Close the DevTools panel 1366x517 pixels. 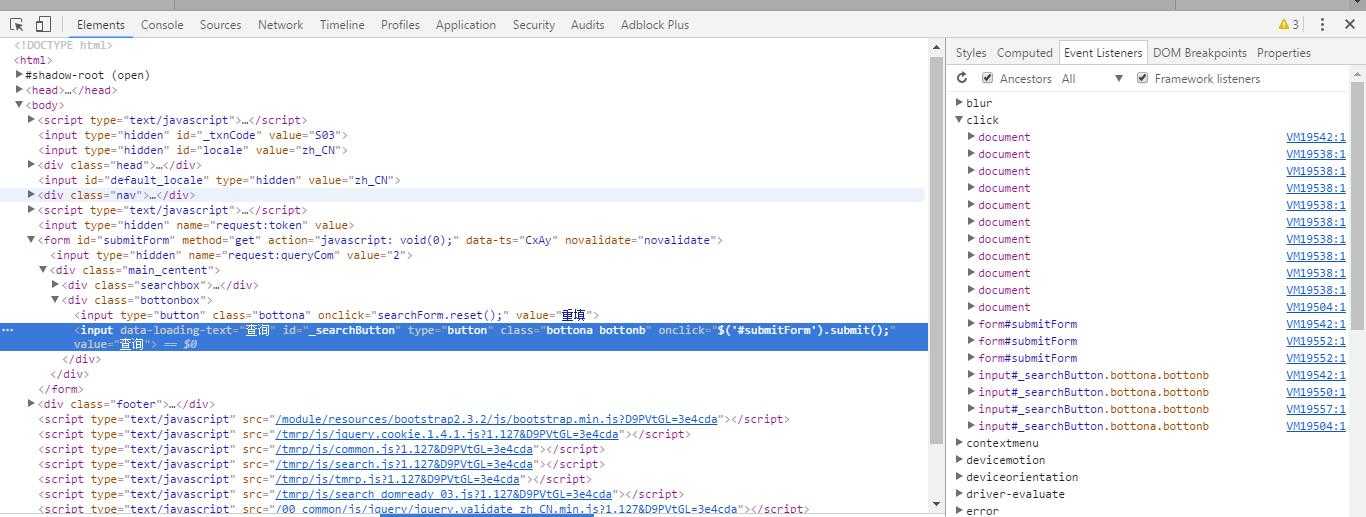pyautogui.click(x=1350, y=24)
